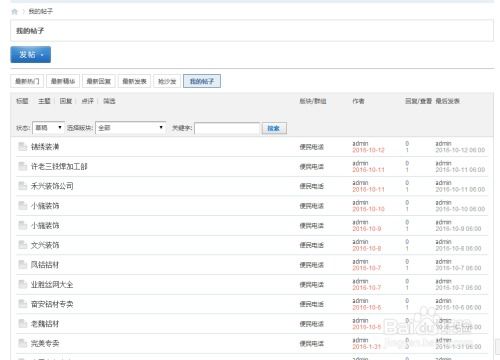Click 便民电话 forum in the 许老三铁焊加工部 row
Image resolution: width=500 pixels, height=360 pixels.
312,167
